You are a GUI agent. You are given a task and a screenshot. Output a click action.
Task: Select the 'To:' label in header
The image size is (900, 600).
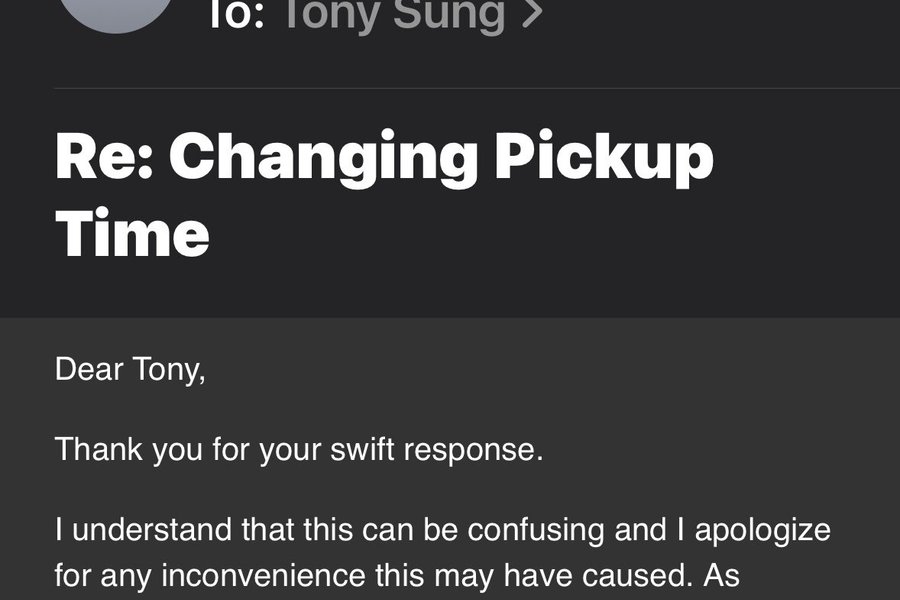click(236, 14)
